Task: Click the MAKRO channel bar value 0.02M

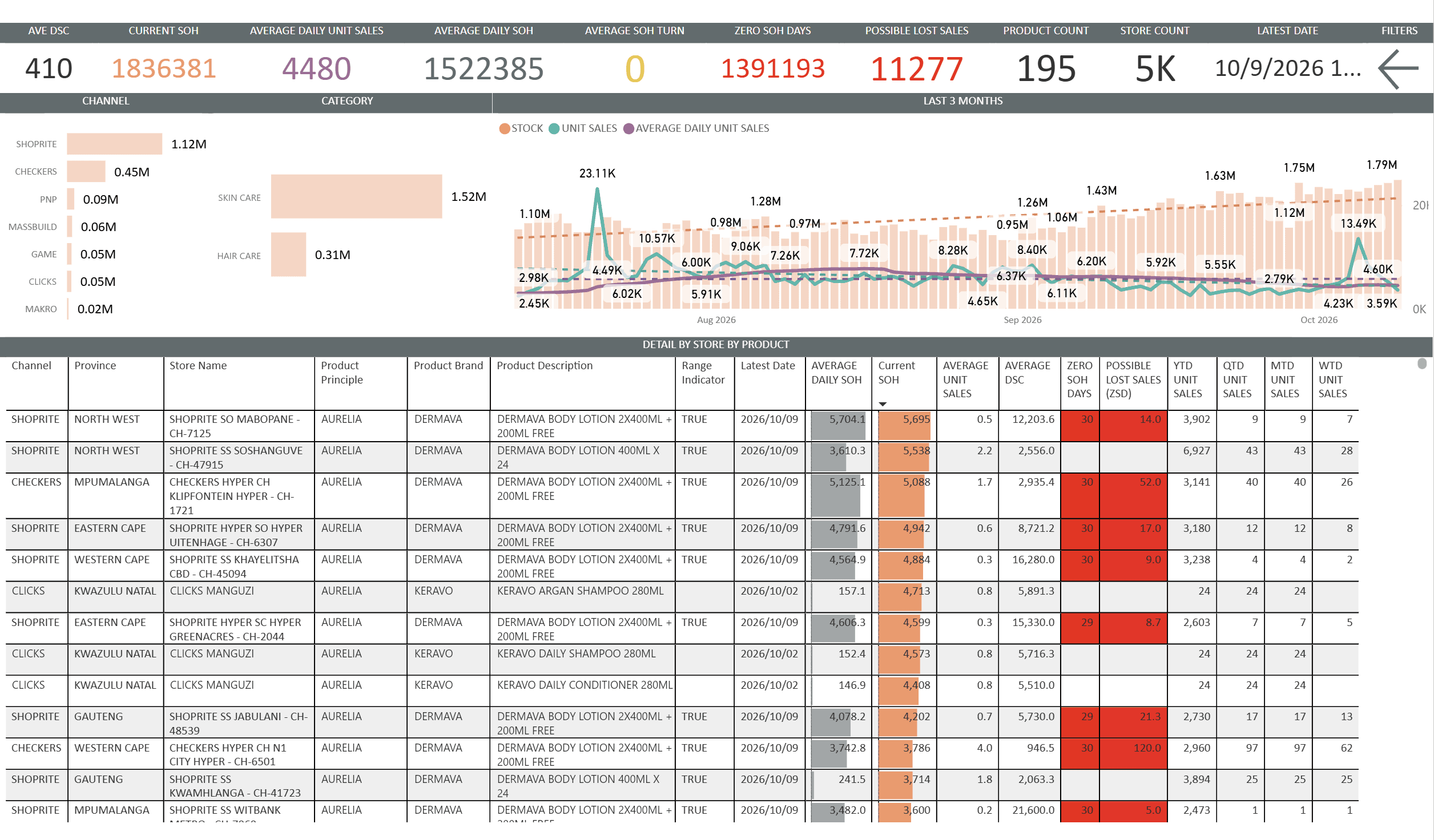Action: pyautogui.click(x=95, y=309)
